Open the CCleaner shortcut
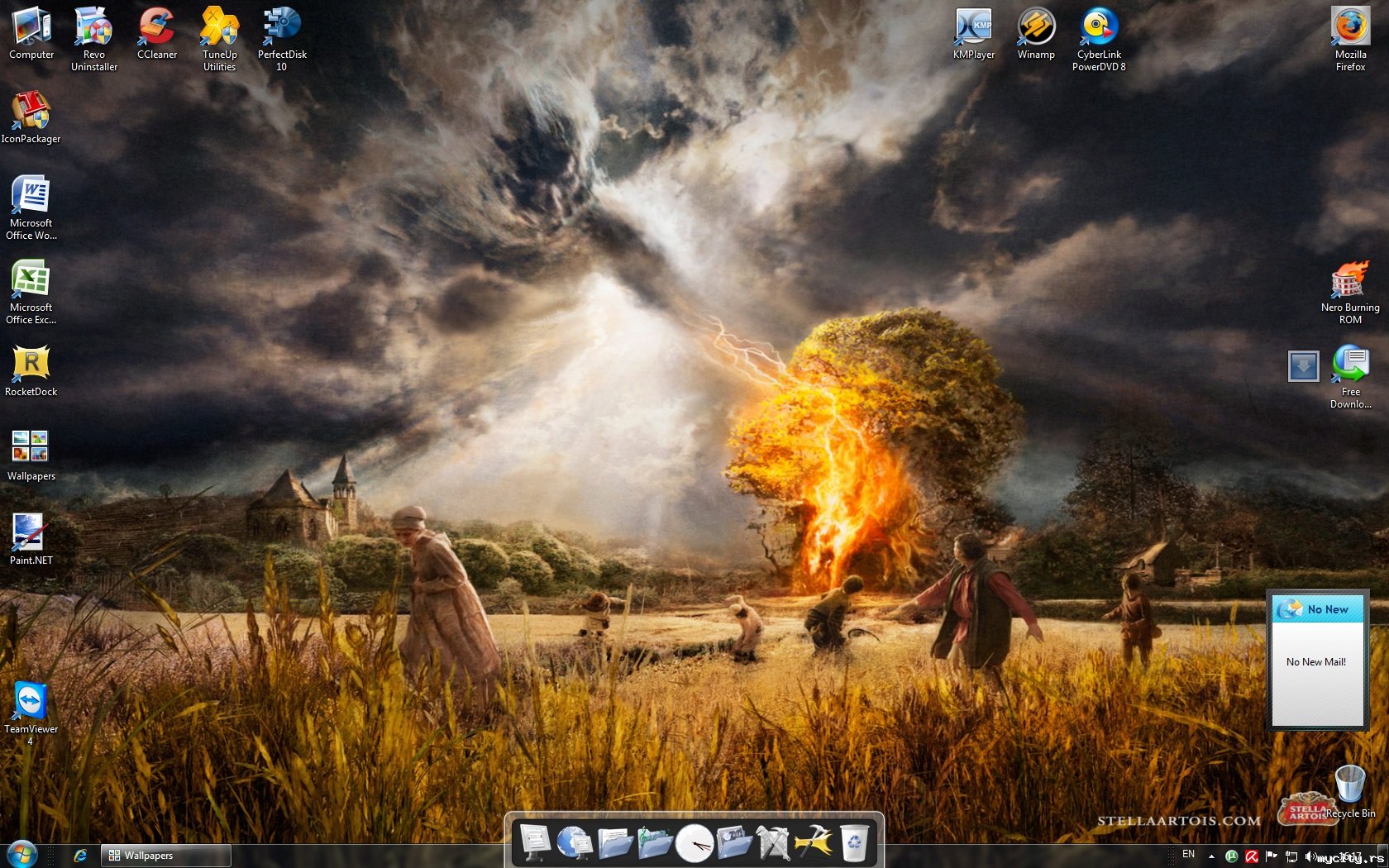The width and height of the screenshot is (1389, 868). [x=157, y=33]
